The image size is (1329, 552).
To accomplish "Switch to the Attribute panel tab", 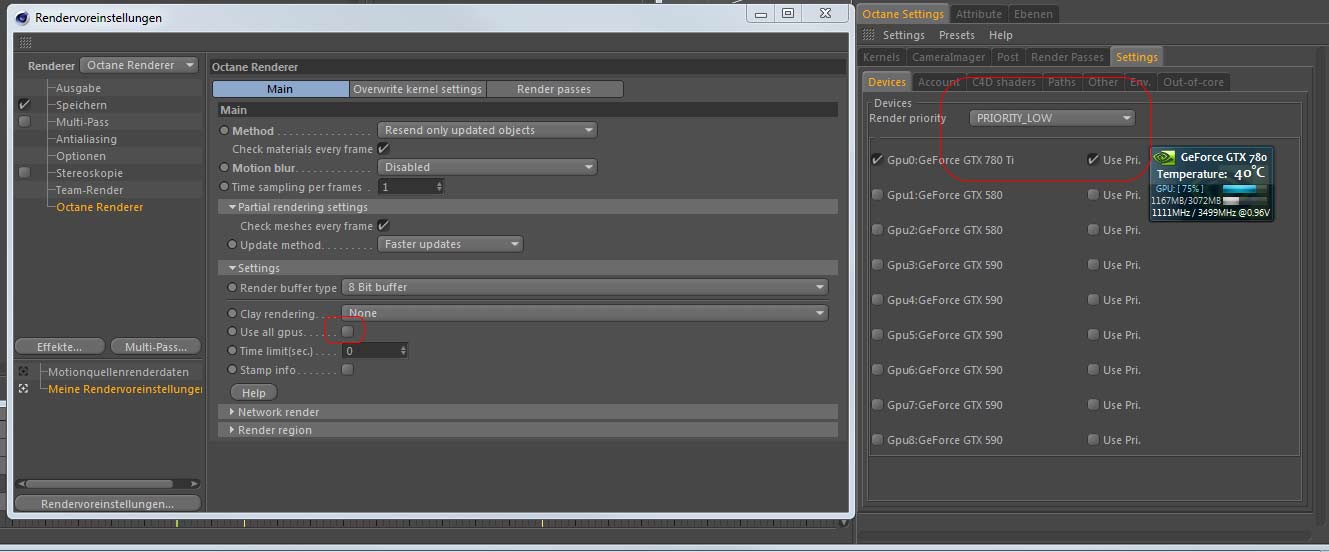I will click(979, 14).
